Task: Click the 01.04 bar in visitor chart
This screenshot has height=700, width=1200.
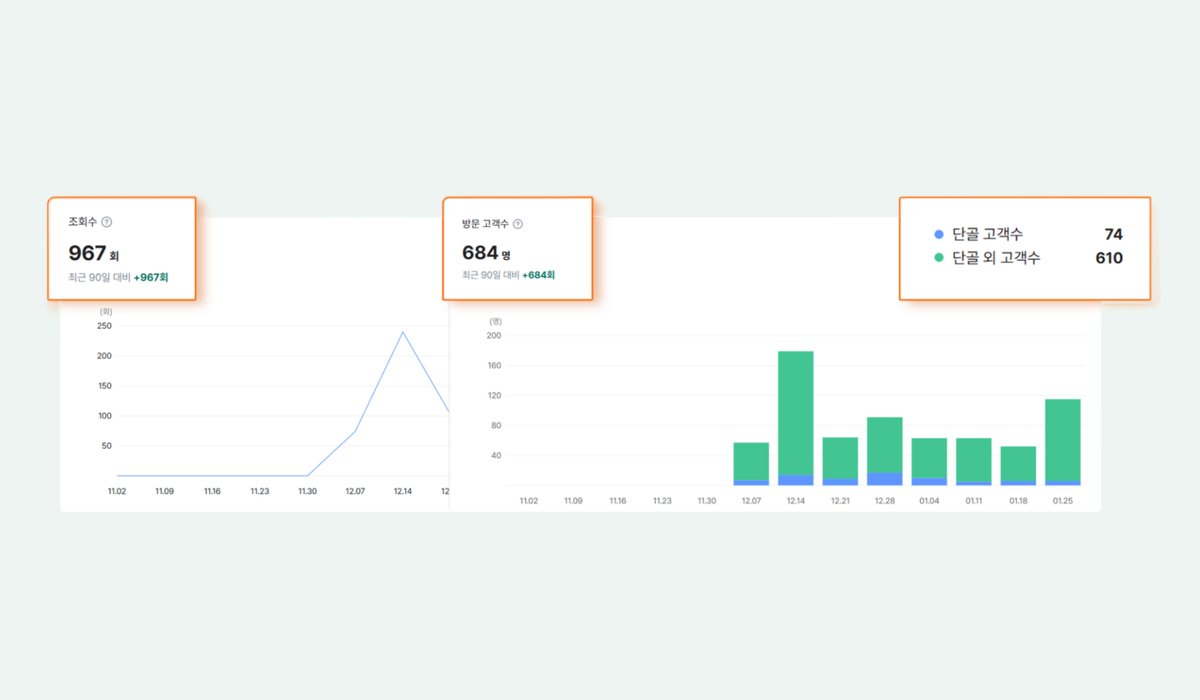Action: (x=929, y=462)
